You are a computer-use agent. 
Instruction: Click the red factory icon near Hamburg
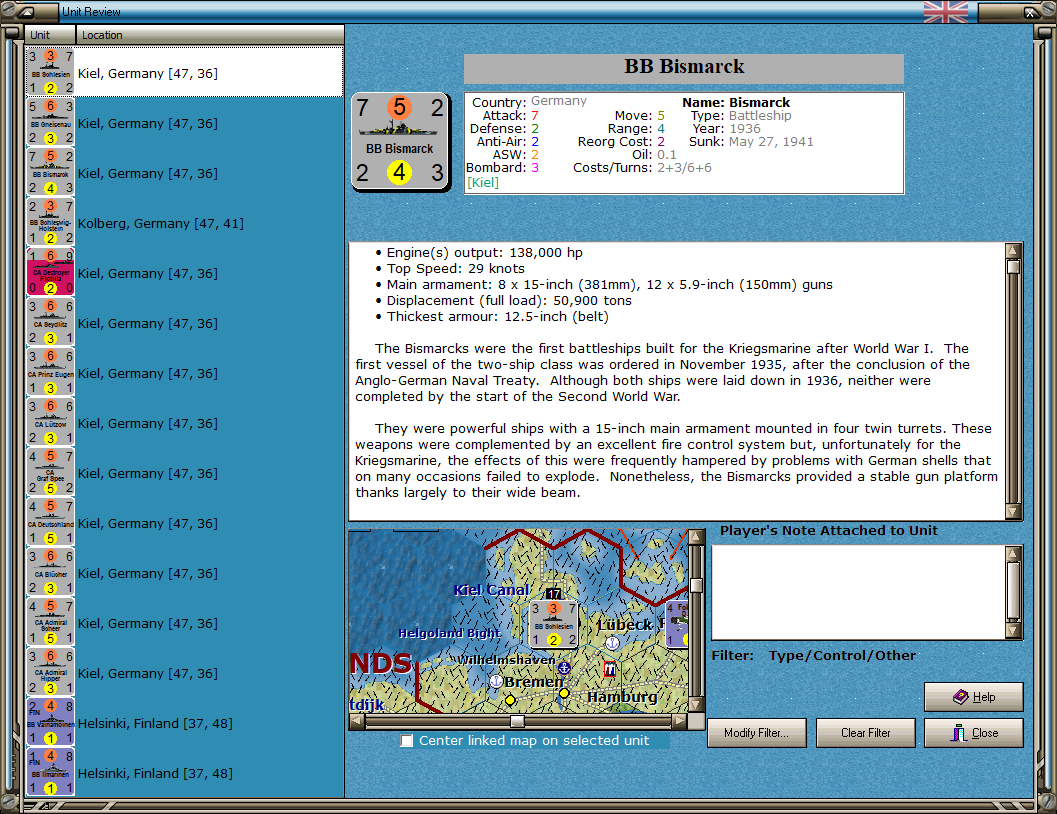pos(610,668)
